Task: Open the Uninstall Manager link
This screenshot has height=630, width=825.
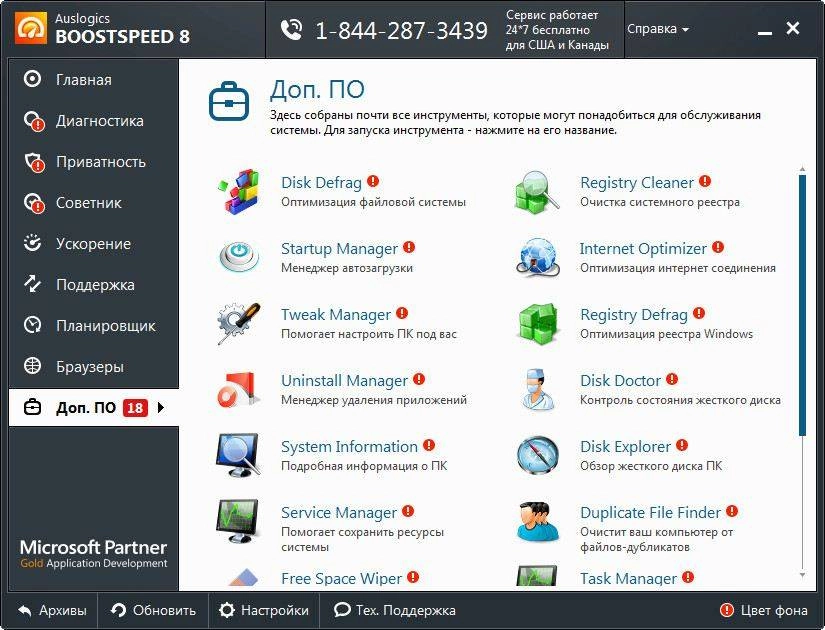Action: tap(344, 381)
